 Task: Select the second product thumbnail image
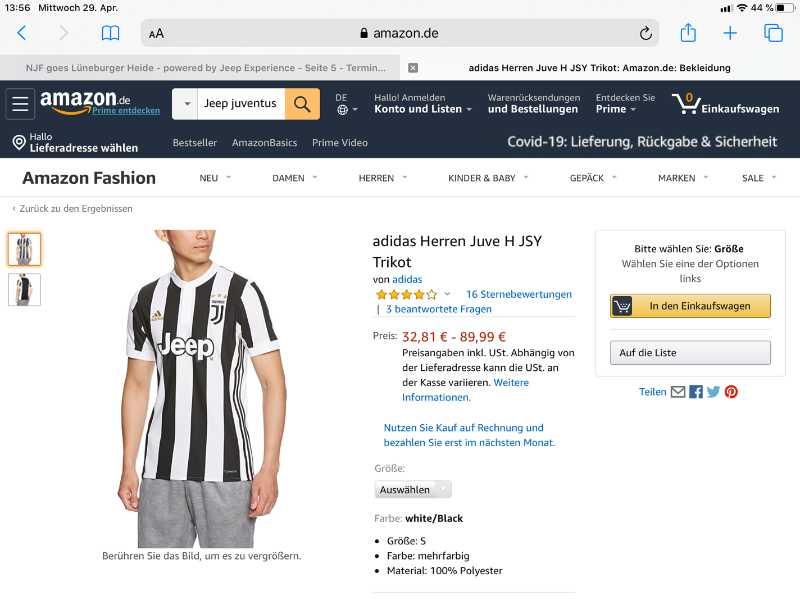coord(24,289)
